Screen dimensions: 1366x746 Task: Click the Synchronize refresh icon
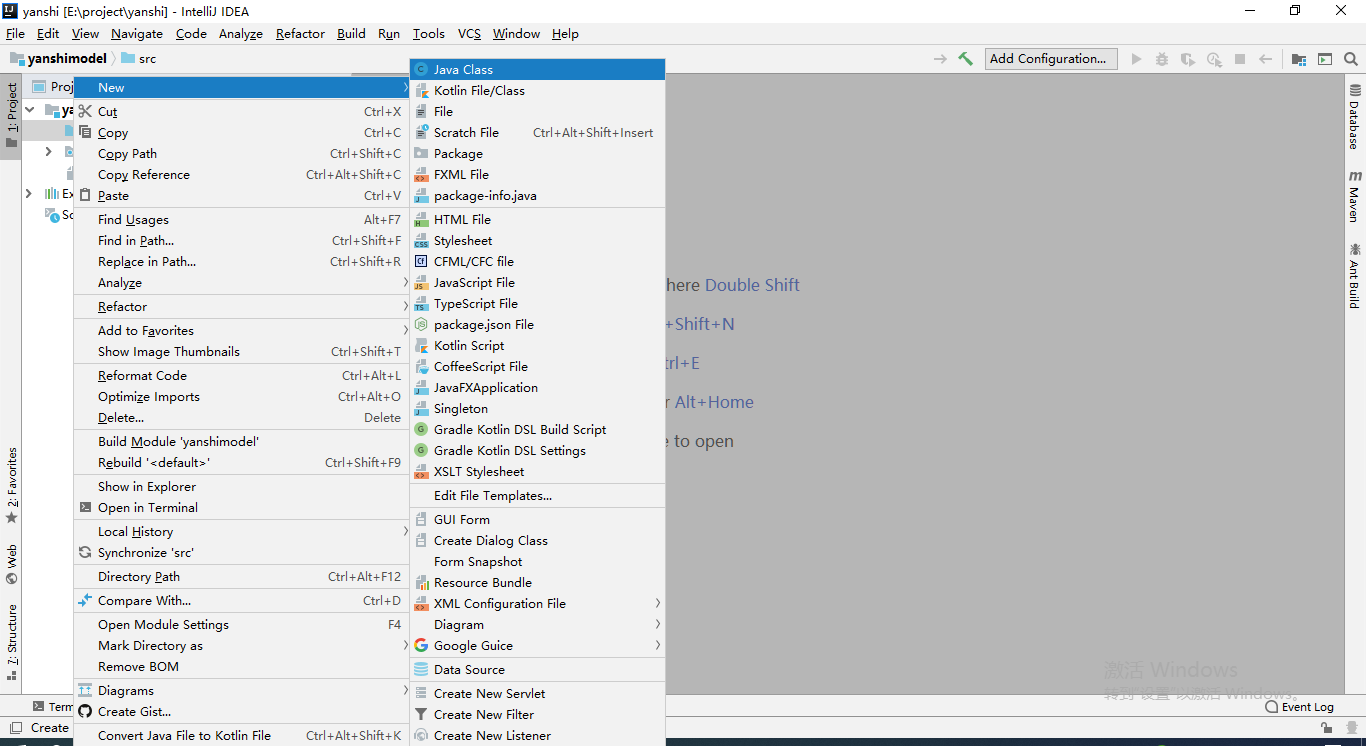pyautogui.click(x=85, y=552)
